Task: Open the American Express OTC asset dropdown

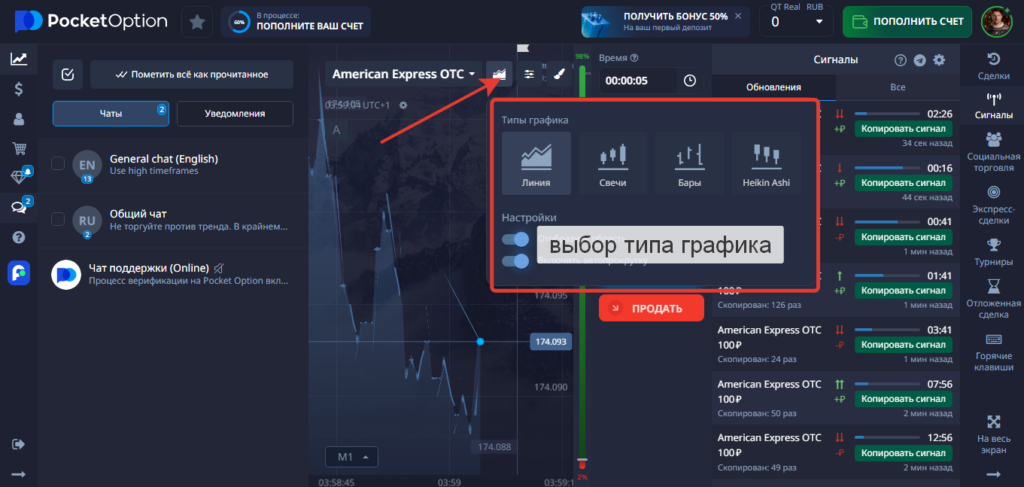Action: coord(403,74)
